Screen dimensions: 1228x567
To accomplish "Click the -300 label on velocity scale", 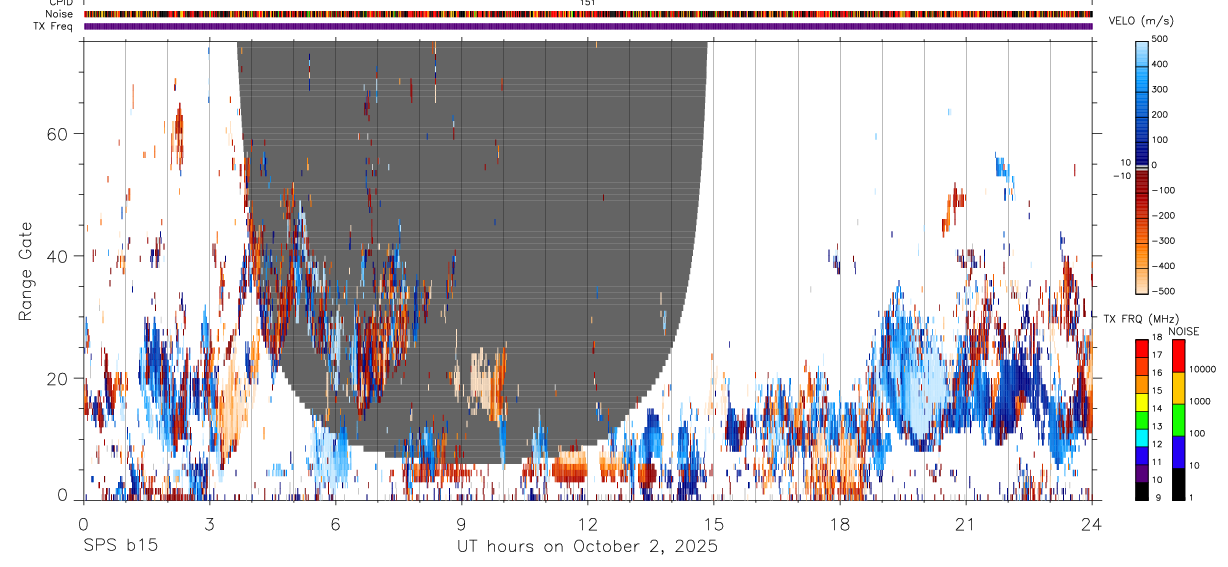I will [1163, 241].
